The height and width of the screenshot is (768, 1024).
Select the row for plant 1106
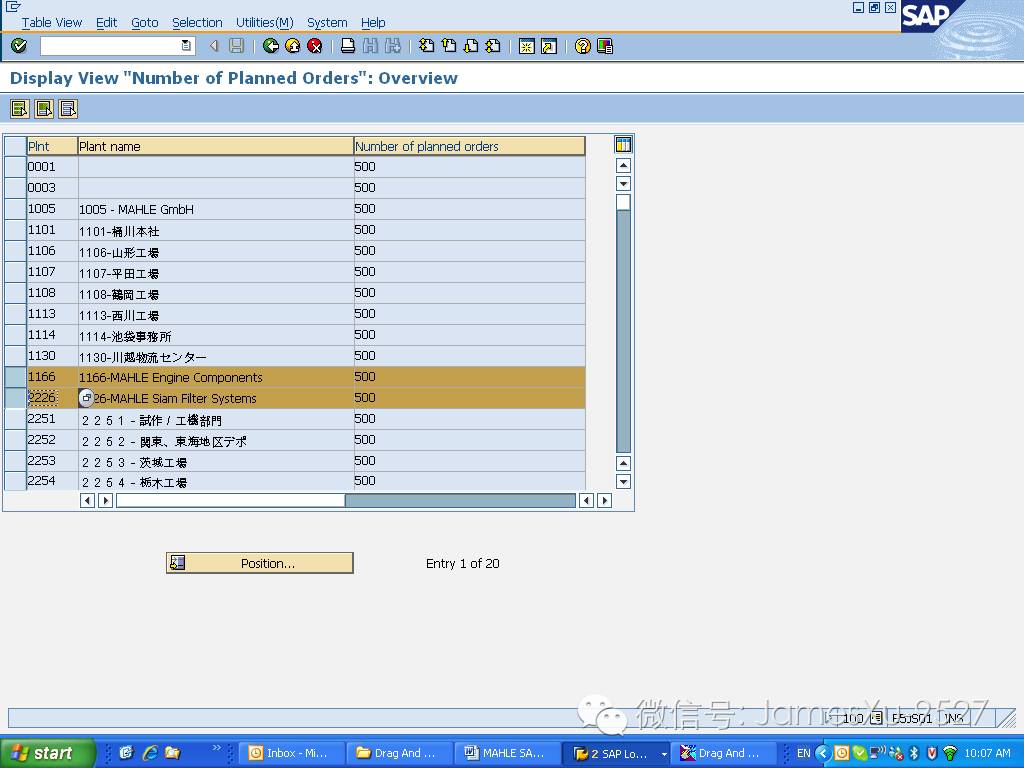pos(15,251)
